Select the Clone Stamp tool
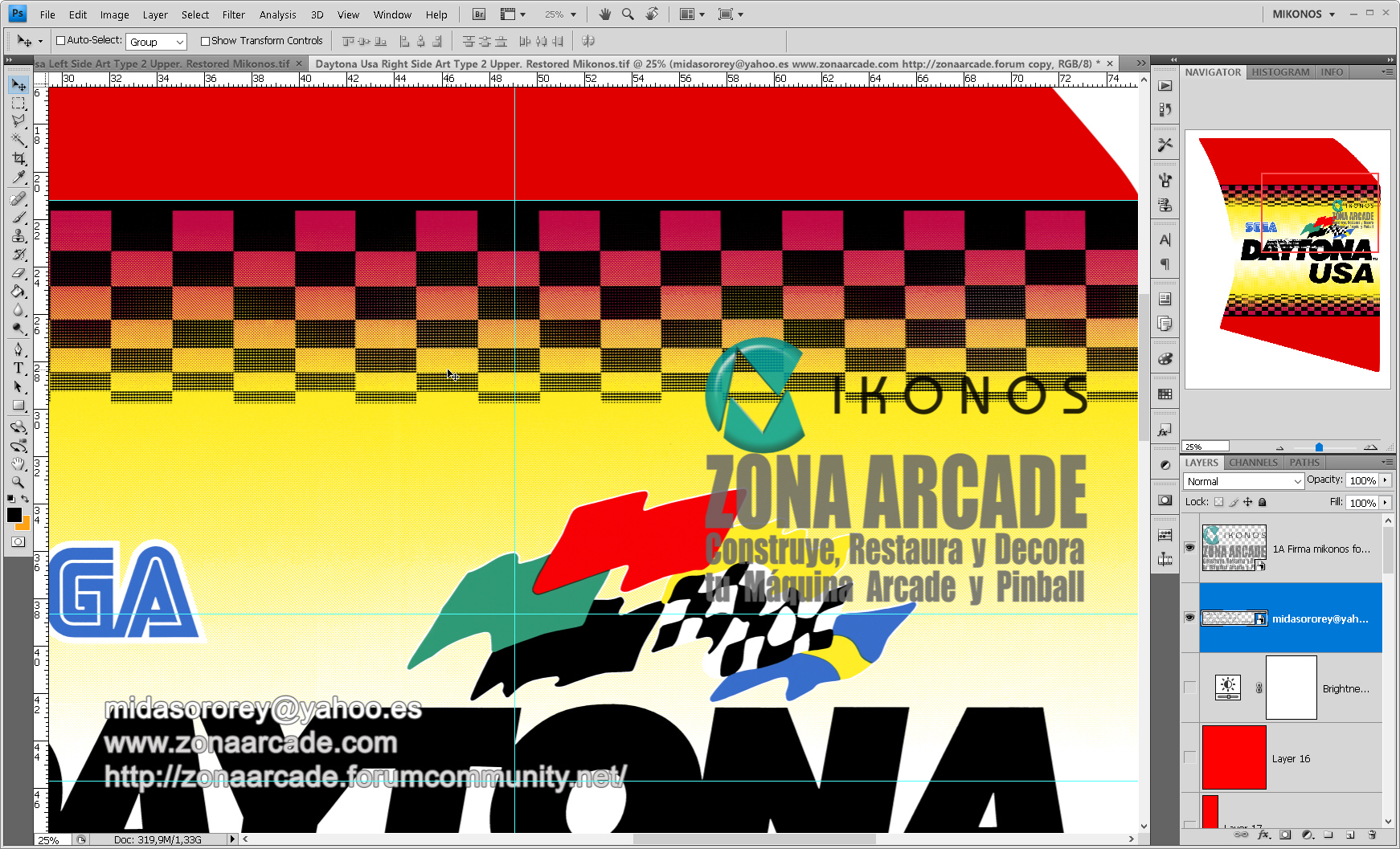1400x849 pixels. tap(18, 236)
